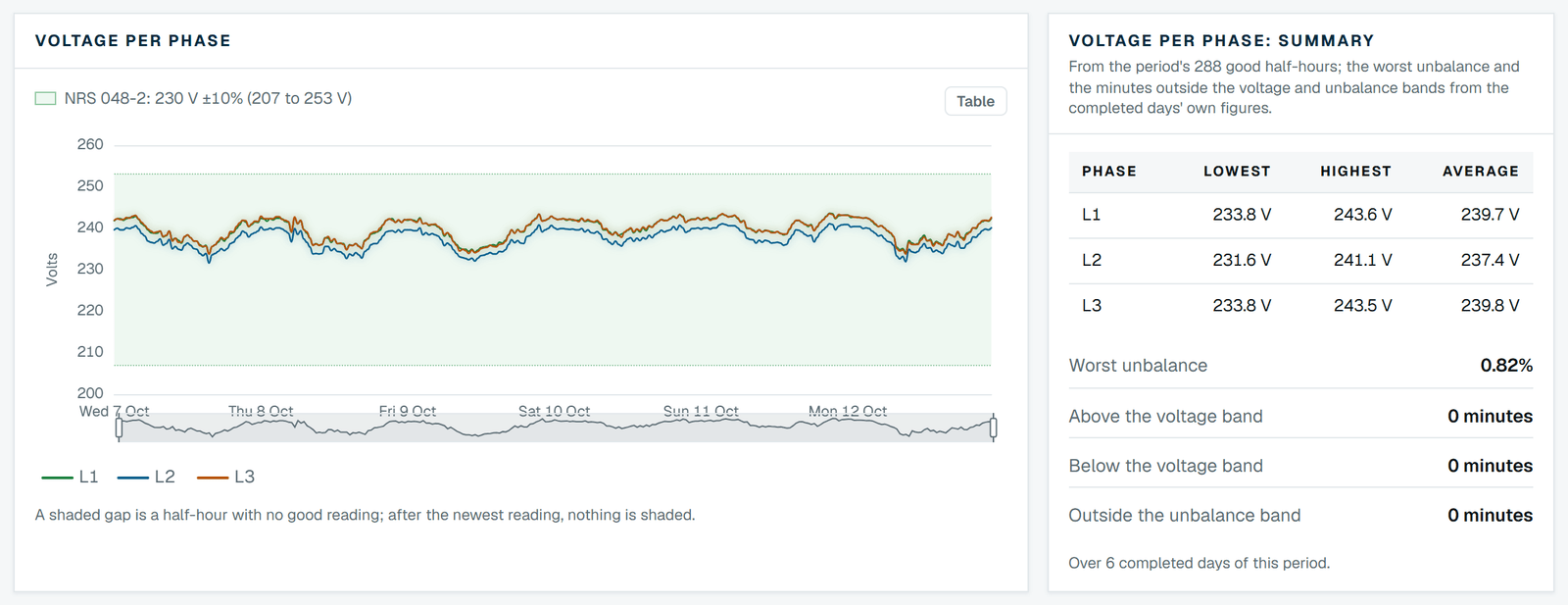The height and width of the screenshot is (605, 1568).
Task: Click the L1 row label in summary table
Action: tap(1092, 215)
